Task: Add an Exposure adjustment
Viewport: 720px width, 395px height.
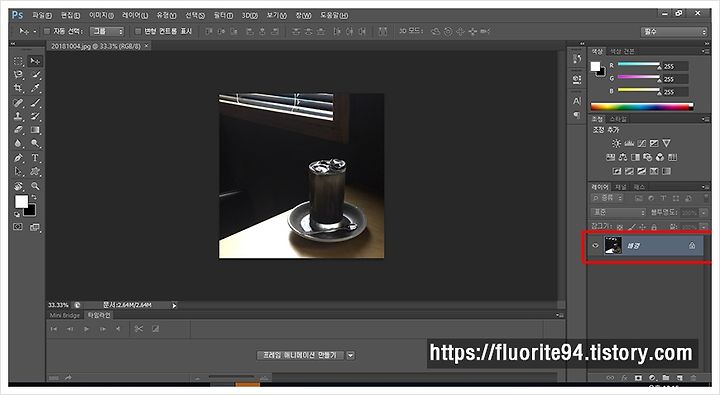Action: point(654,143)
